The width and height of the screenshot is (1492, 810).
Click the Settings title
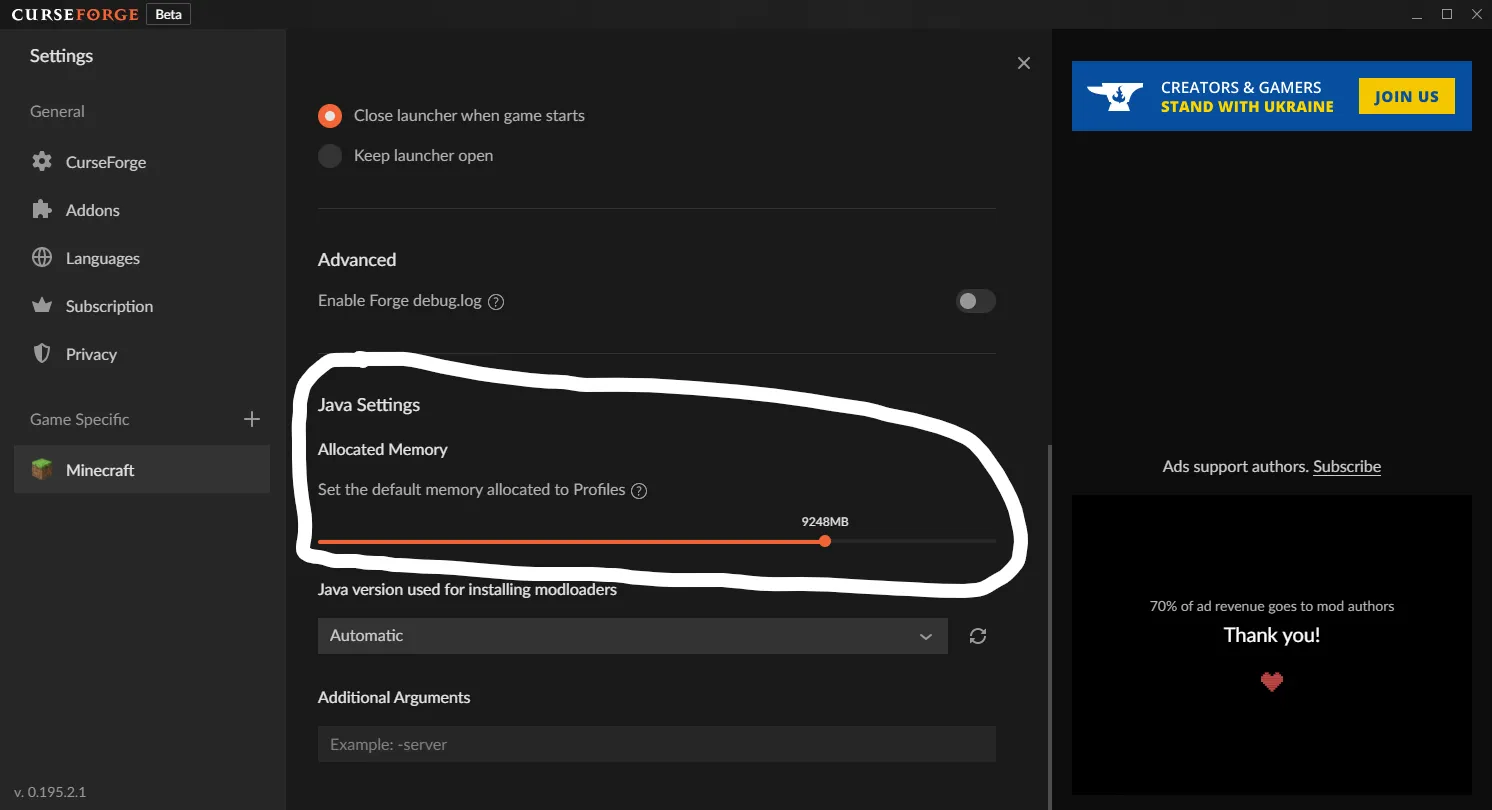click(x=61, y=56)
